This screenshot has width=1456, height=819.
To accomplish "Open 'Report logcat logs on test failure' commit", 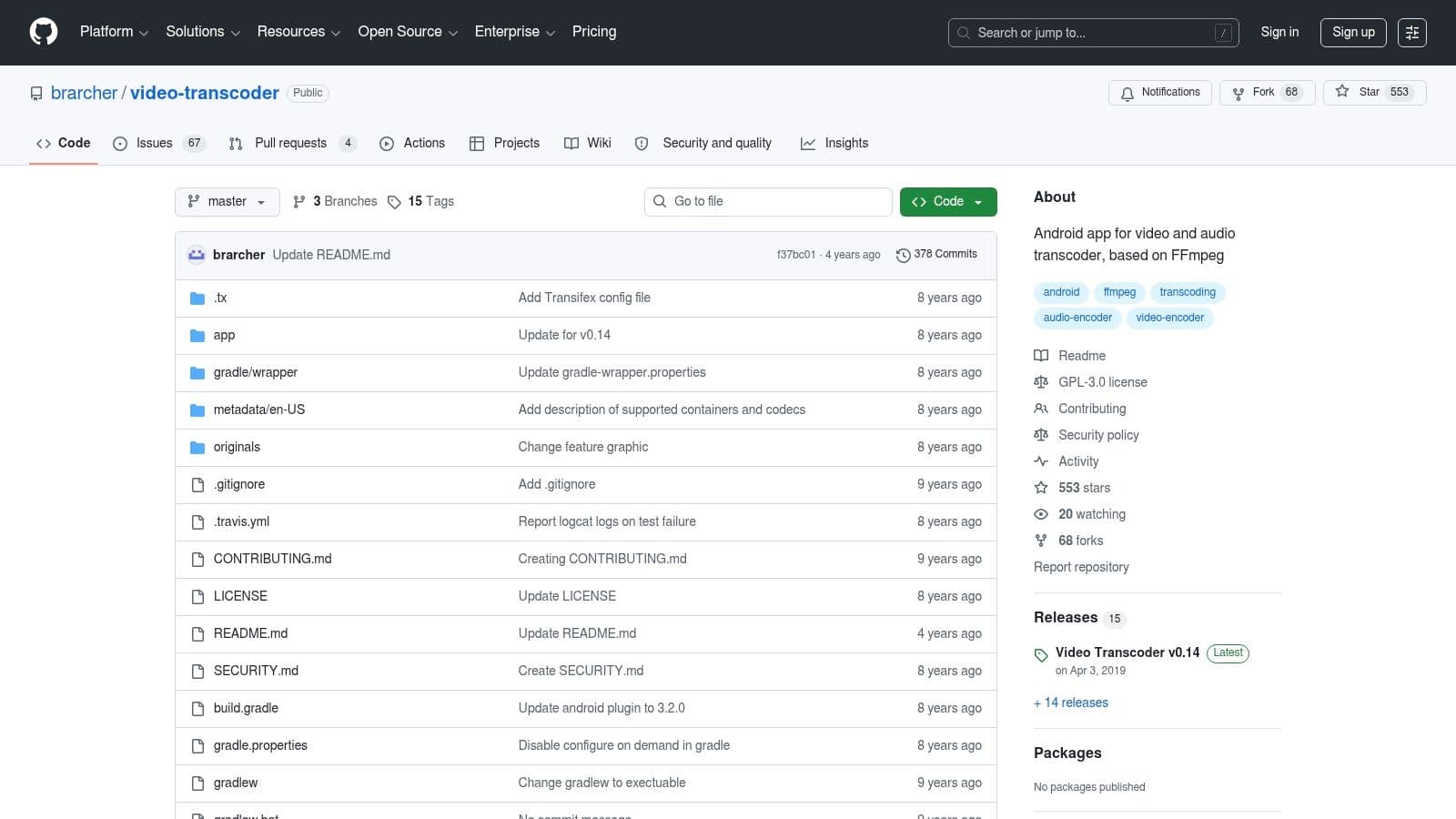I will [x=607, y=521].
